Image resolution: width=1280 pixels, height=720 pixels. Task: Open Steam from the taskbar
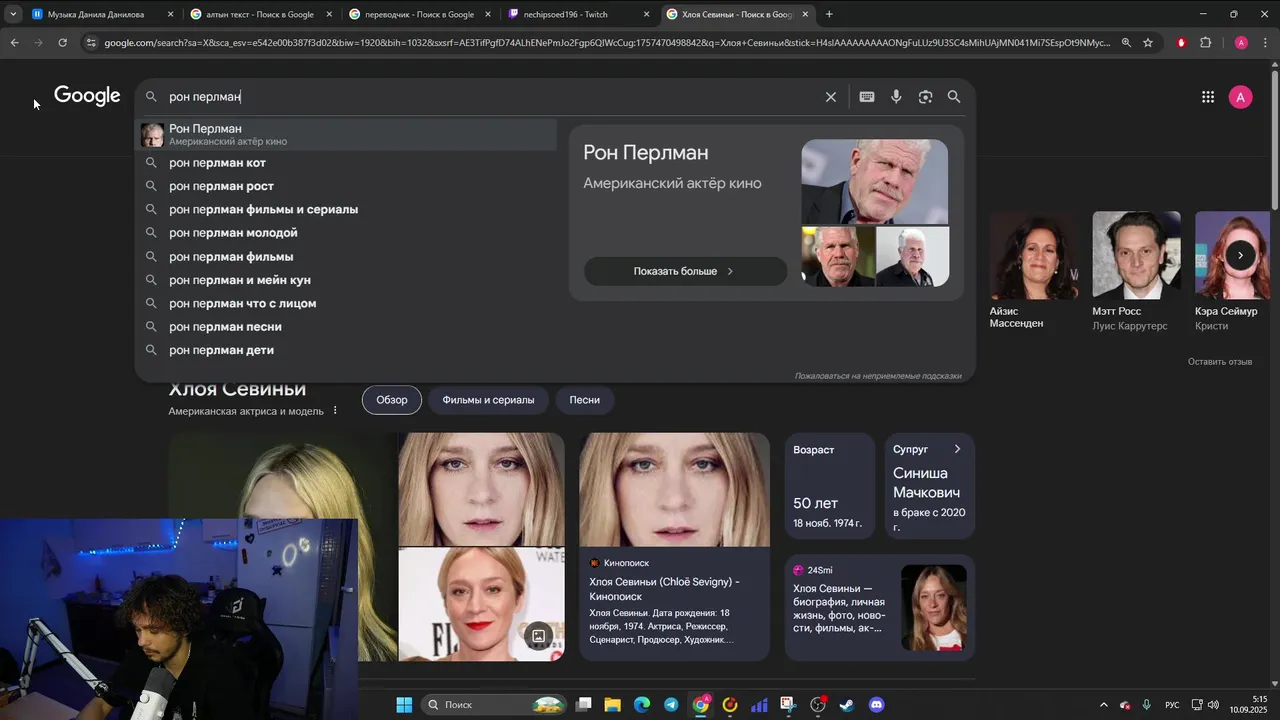(x=847, y=705)
